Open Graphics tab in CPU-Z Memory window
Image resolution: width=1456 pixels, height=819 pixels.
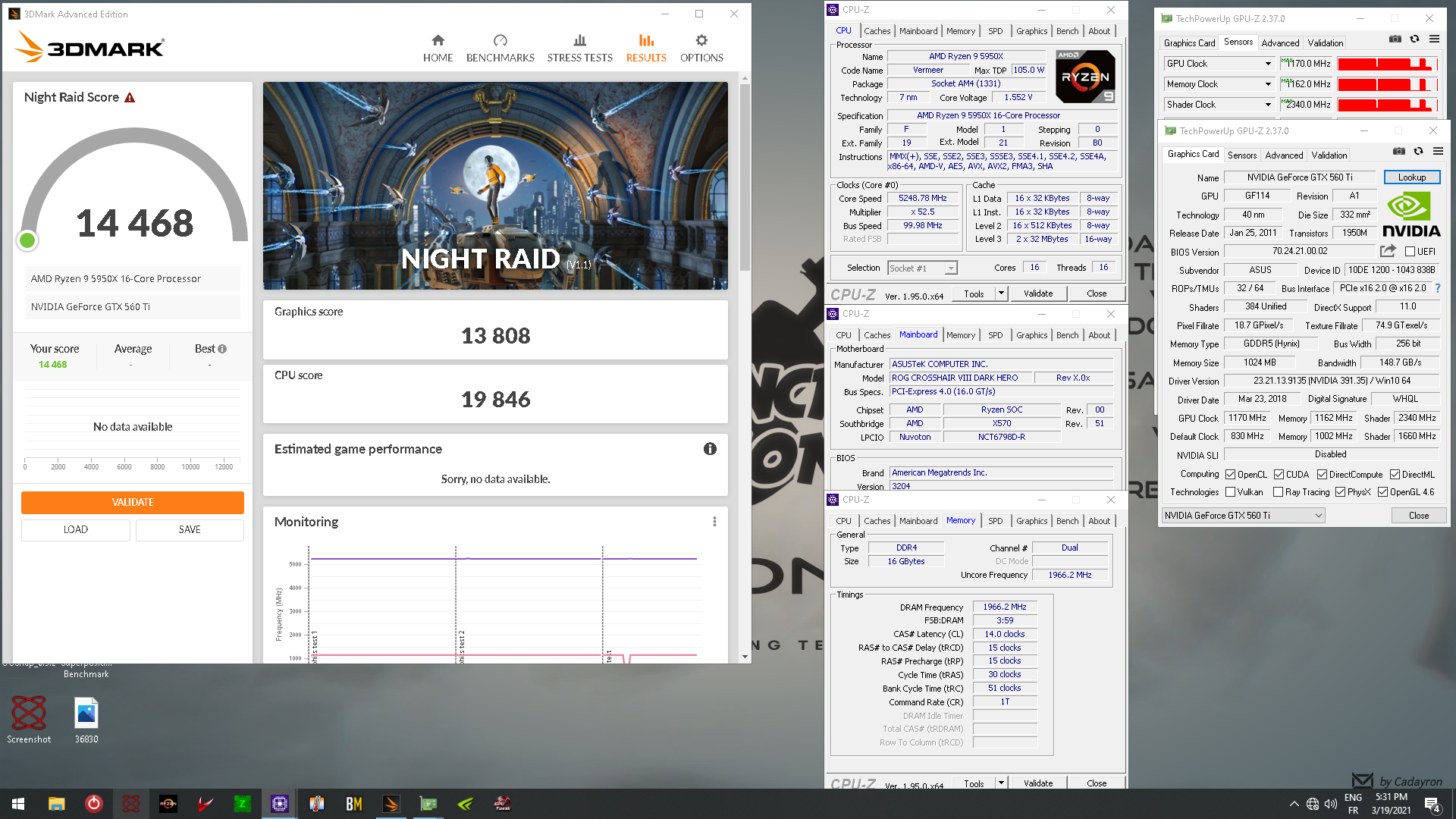1031,521
